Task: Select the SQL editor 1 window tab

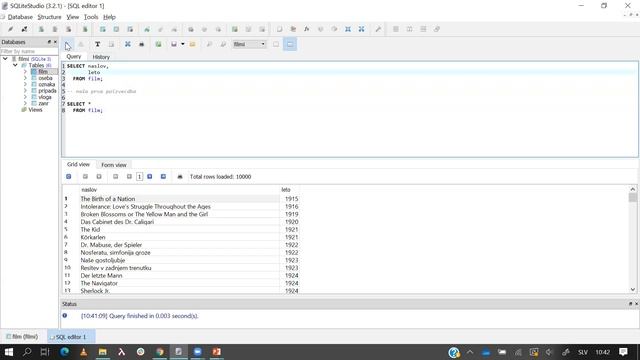Action: point(71,337)
